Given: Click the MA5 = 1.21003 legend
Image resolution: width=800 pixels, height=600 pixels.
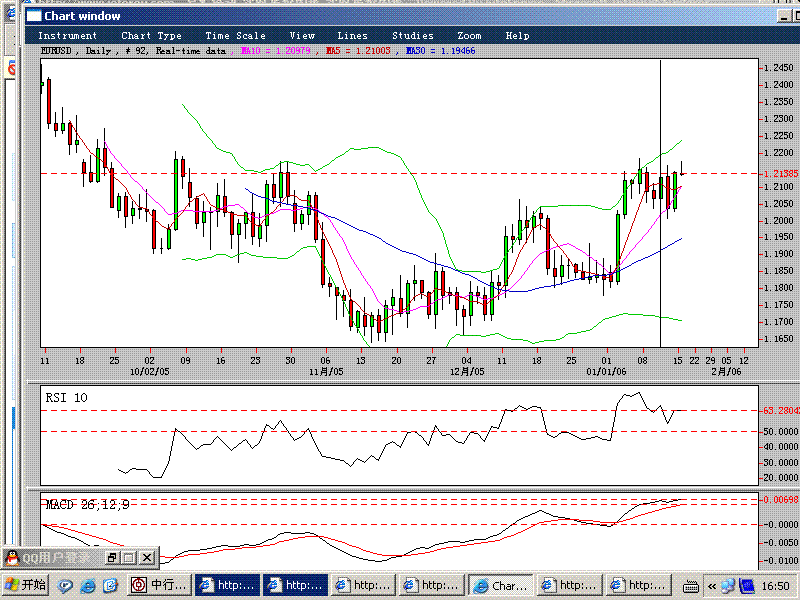Looking at the screenshot, I should click(358, 51).
